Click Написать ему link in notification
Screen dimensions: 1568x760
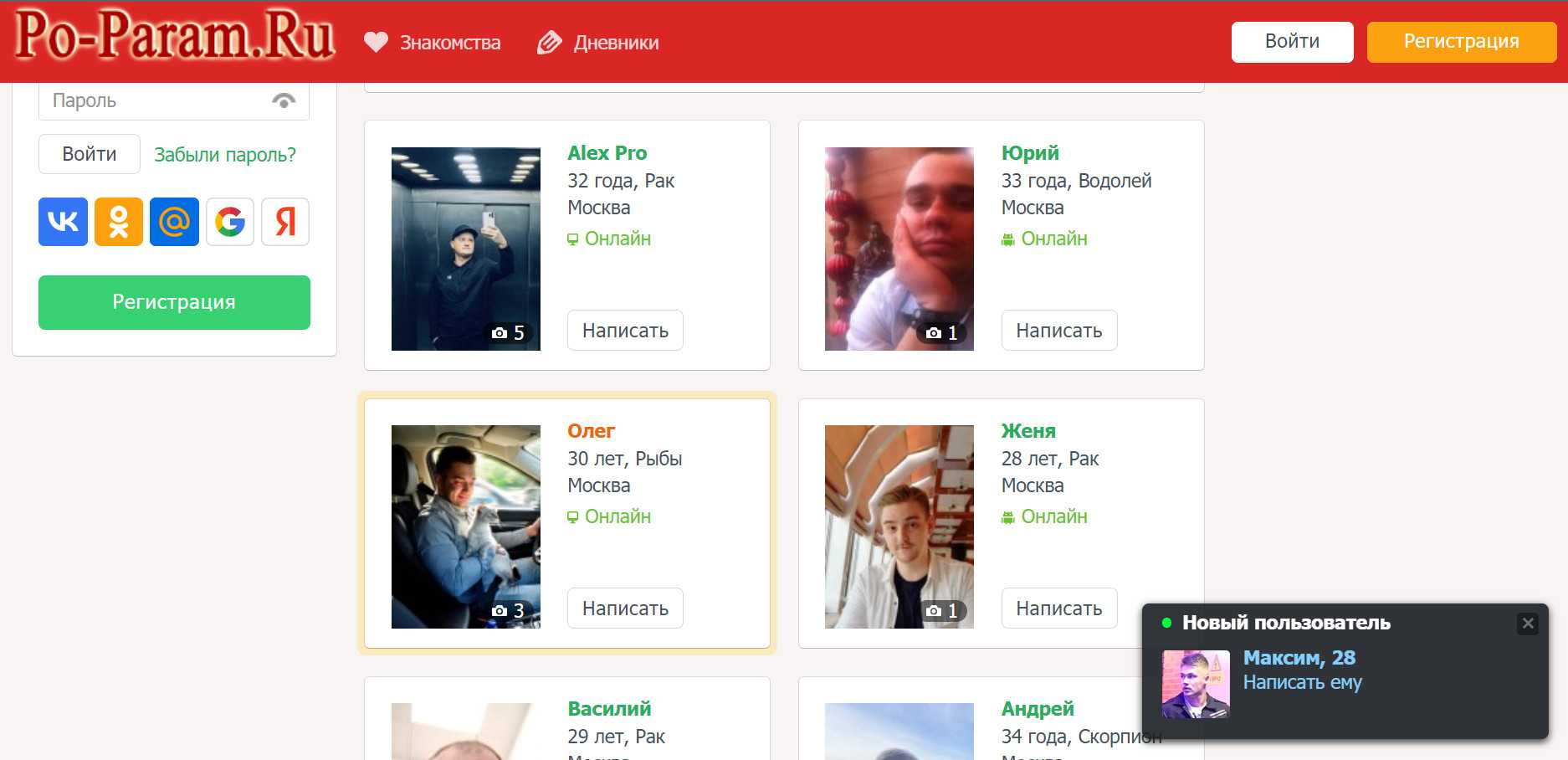point(1302,682)
